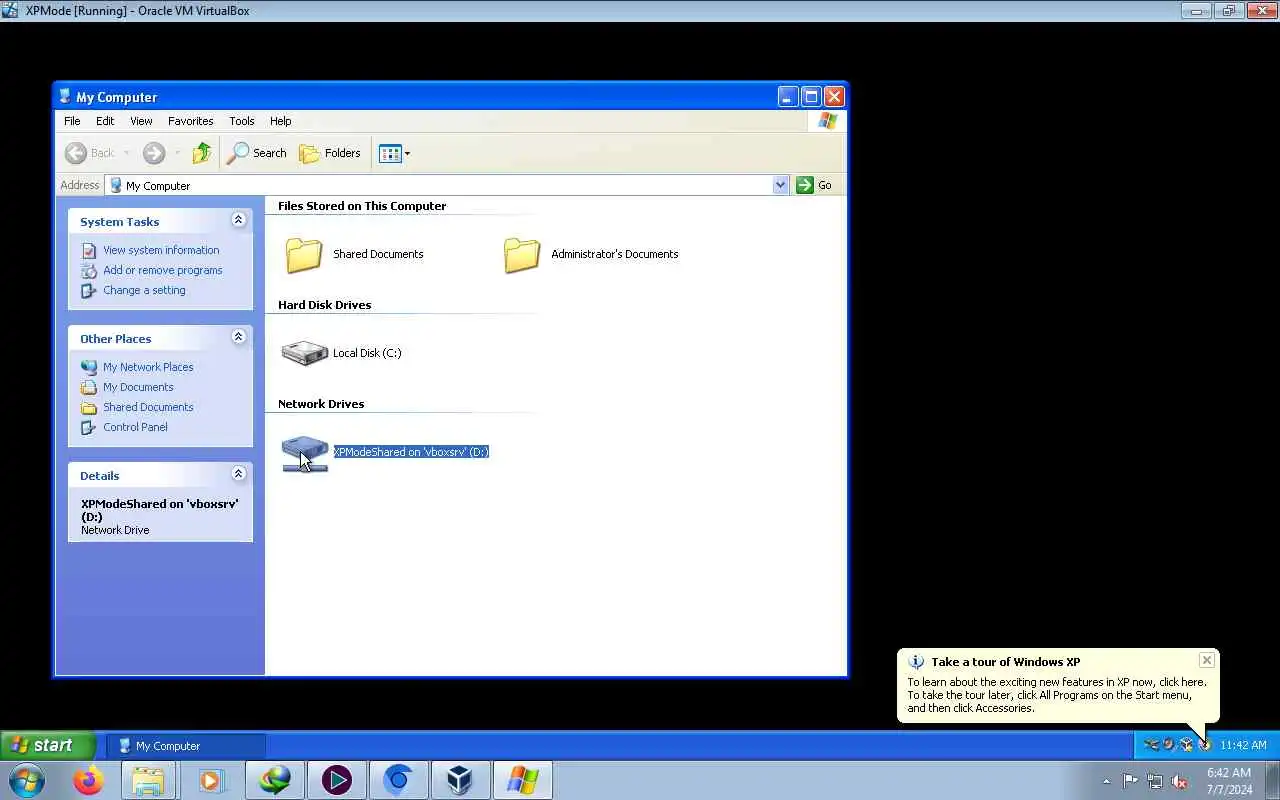Image resolution: width=1280 pixels, height=800 pixels.
Task: Collapse the Other Places panel
Action: (x=238, y=337)
